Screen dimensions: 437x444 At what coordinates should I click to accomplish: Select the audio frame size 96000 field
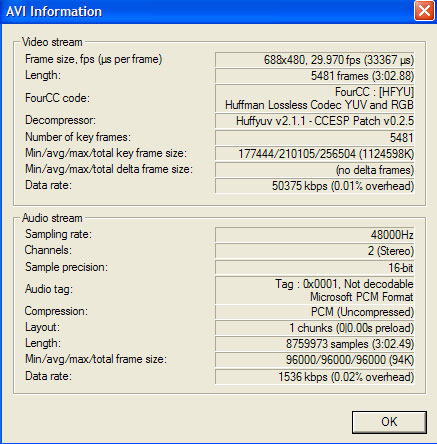coord(315,360)
